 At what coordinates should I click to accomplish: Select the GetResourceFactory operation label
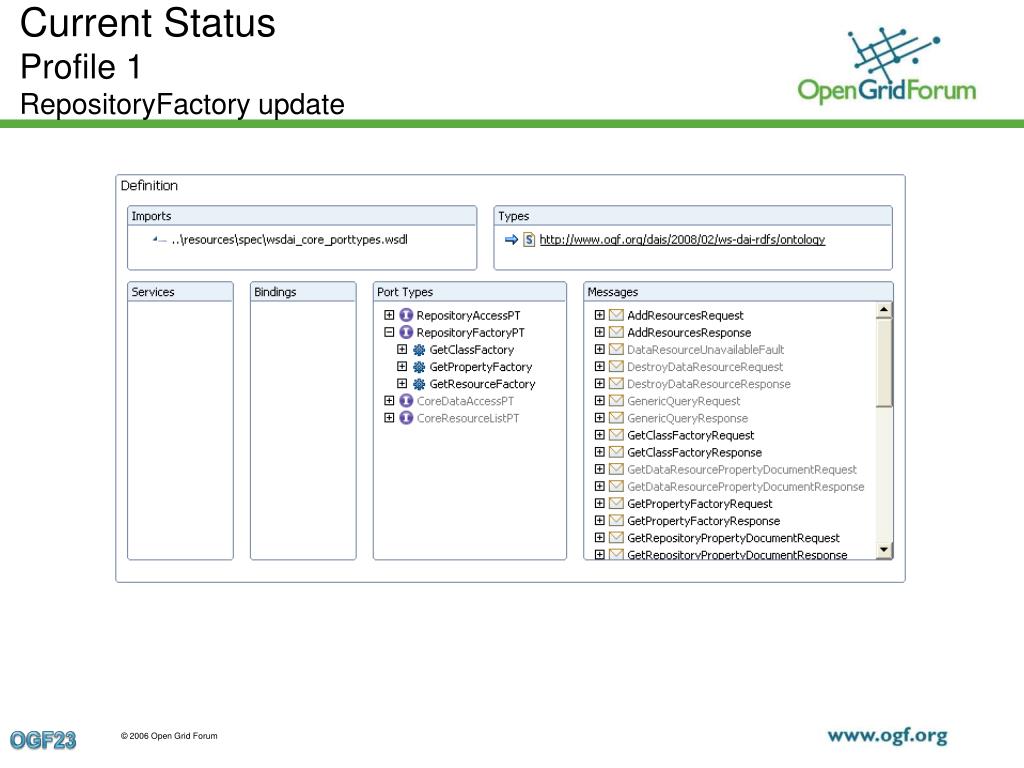[x=482, y=384]
